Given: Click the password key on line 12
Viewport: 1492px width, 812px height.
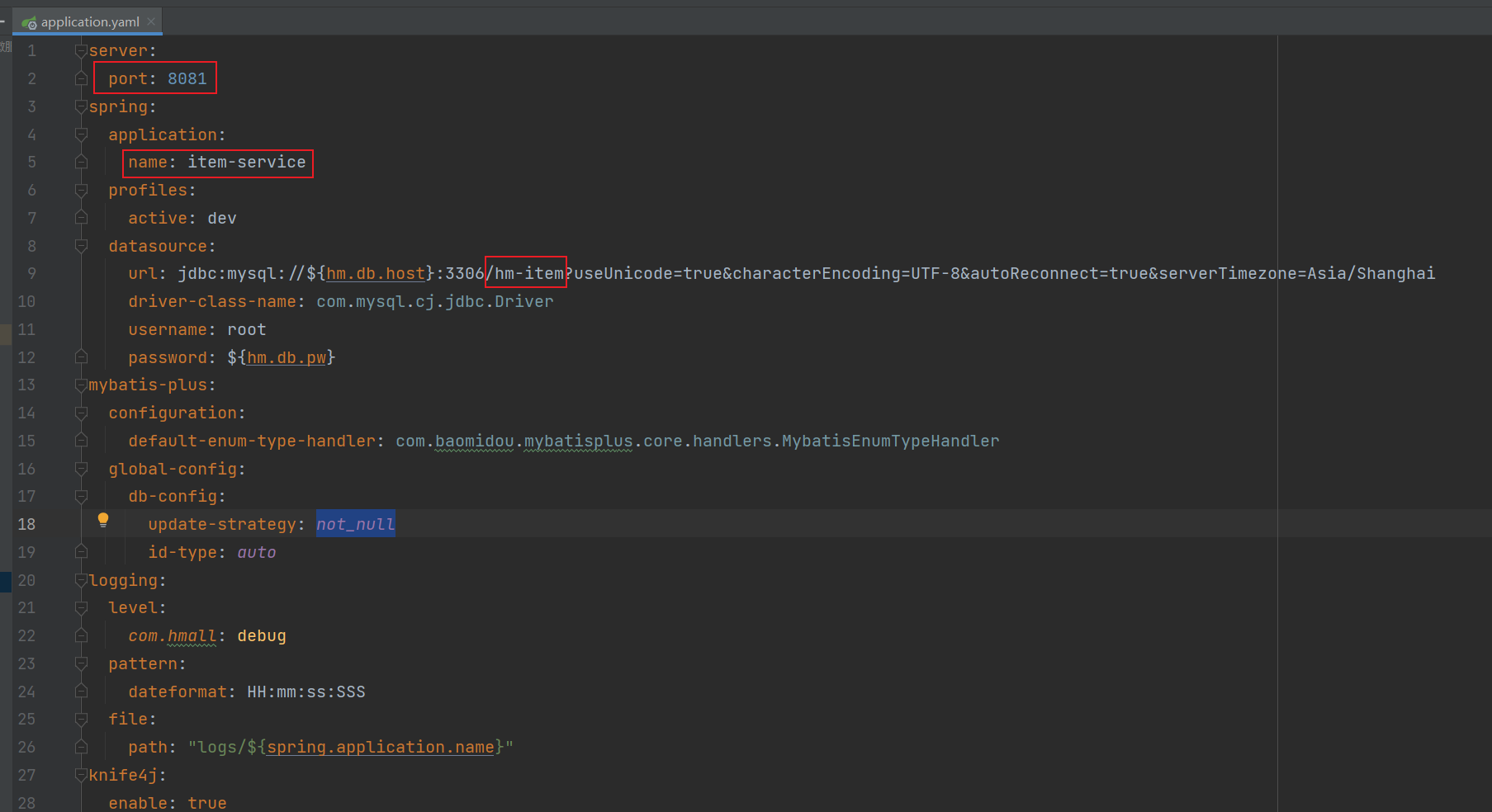Looking at the screenshot, I should pyautogui.click(x=168, y=357).
